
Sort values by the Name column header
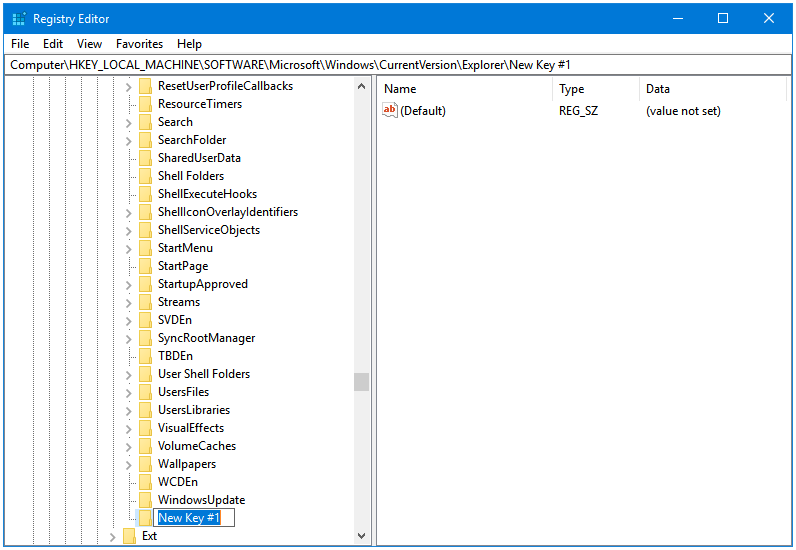click(x=466, y=89)
